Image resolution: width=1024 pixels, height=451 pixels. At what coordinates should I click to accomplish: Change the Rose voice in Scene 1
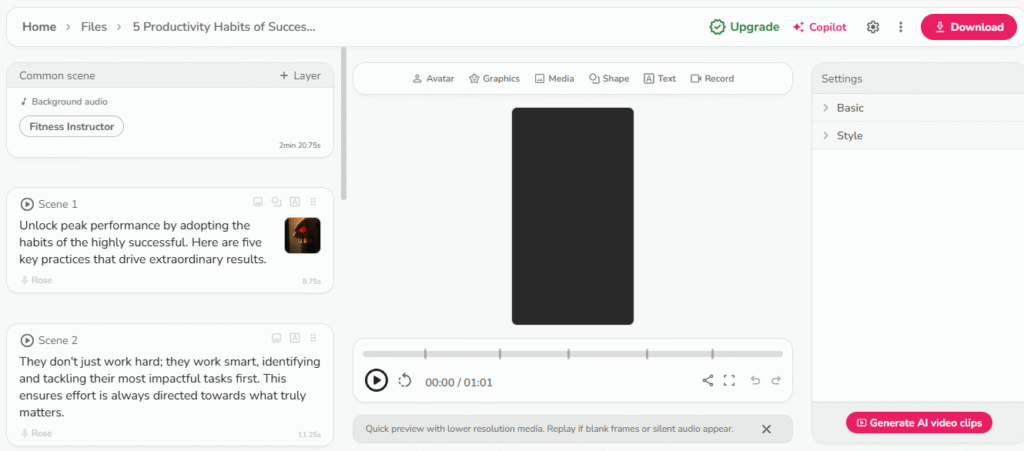tap(37, 280)
